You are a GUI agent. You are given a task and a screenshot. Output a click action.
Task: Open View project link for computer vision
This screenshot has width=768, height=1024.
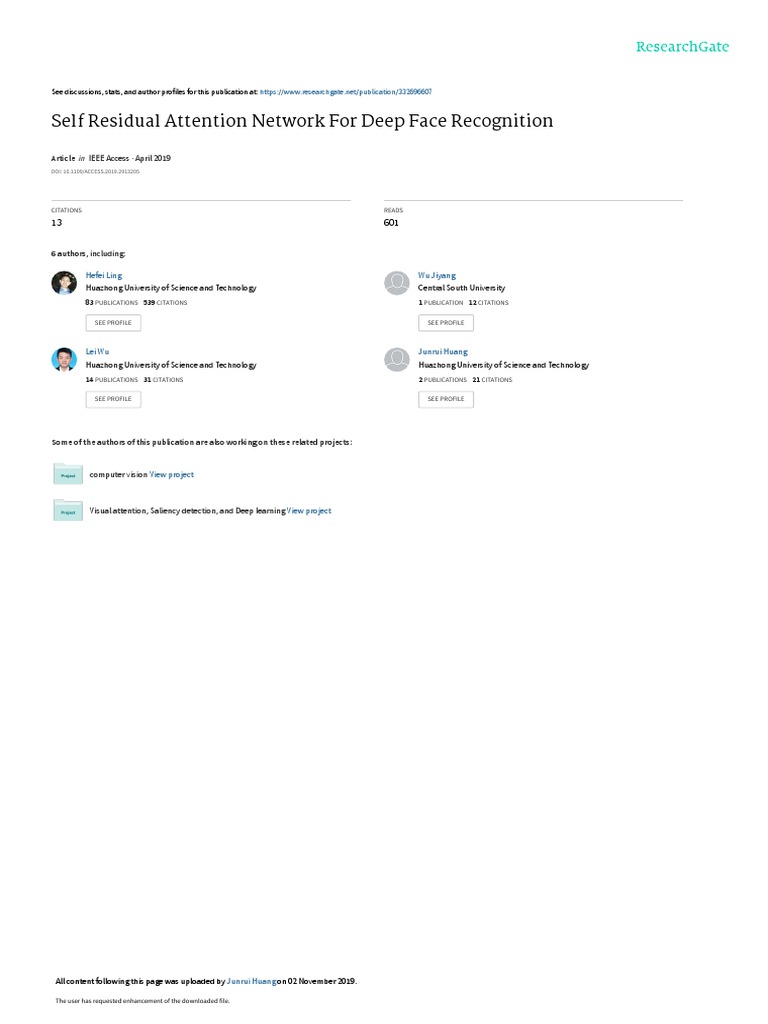click(172, 475)
